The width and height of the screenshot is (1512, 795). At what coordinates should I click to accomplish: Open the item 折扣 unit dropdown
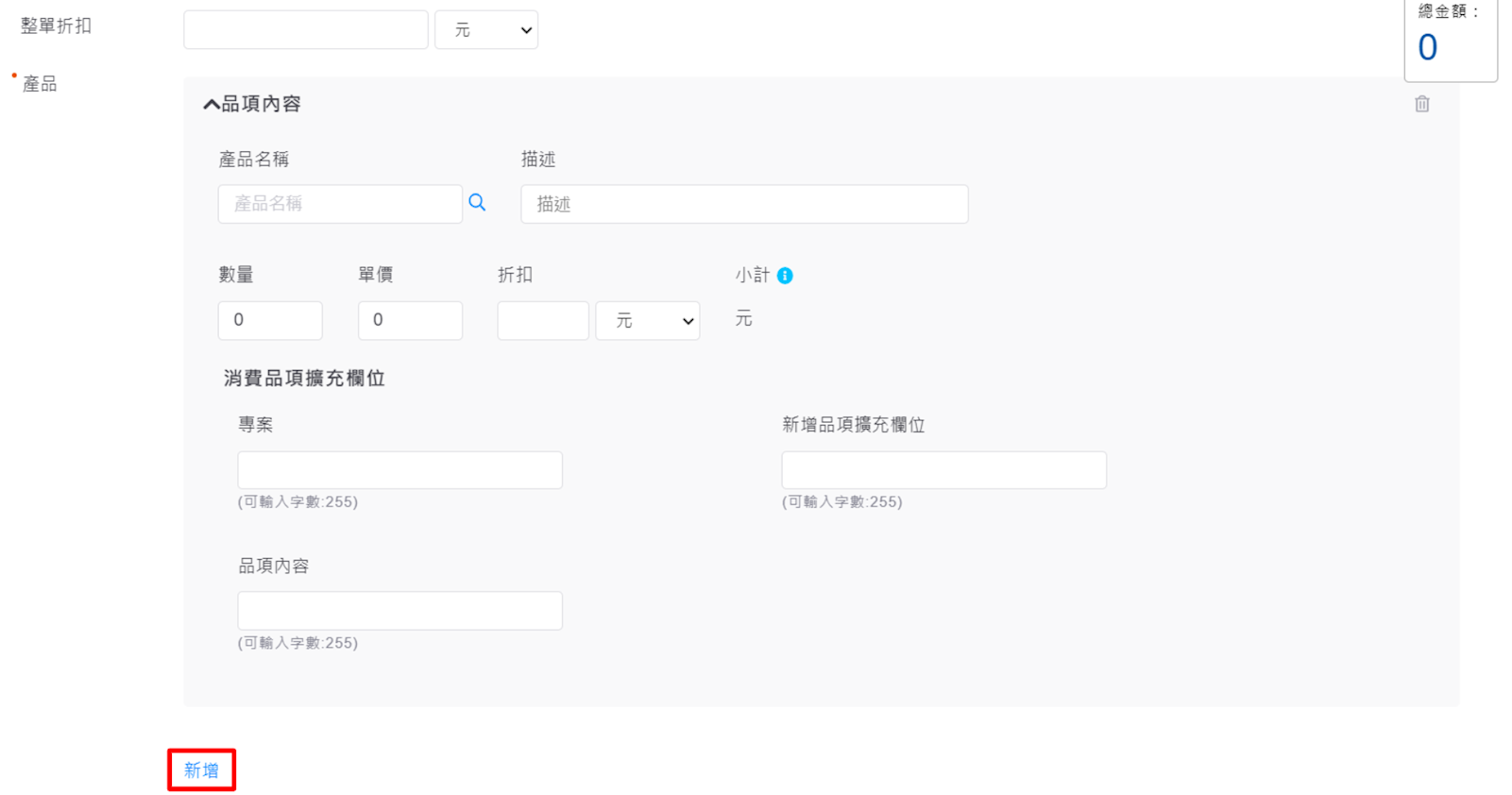[647, 321]
